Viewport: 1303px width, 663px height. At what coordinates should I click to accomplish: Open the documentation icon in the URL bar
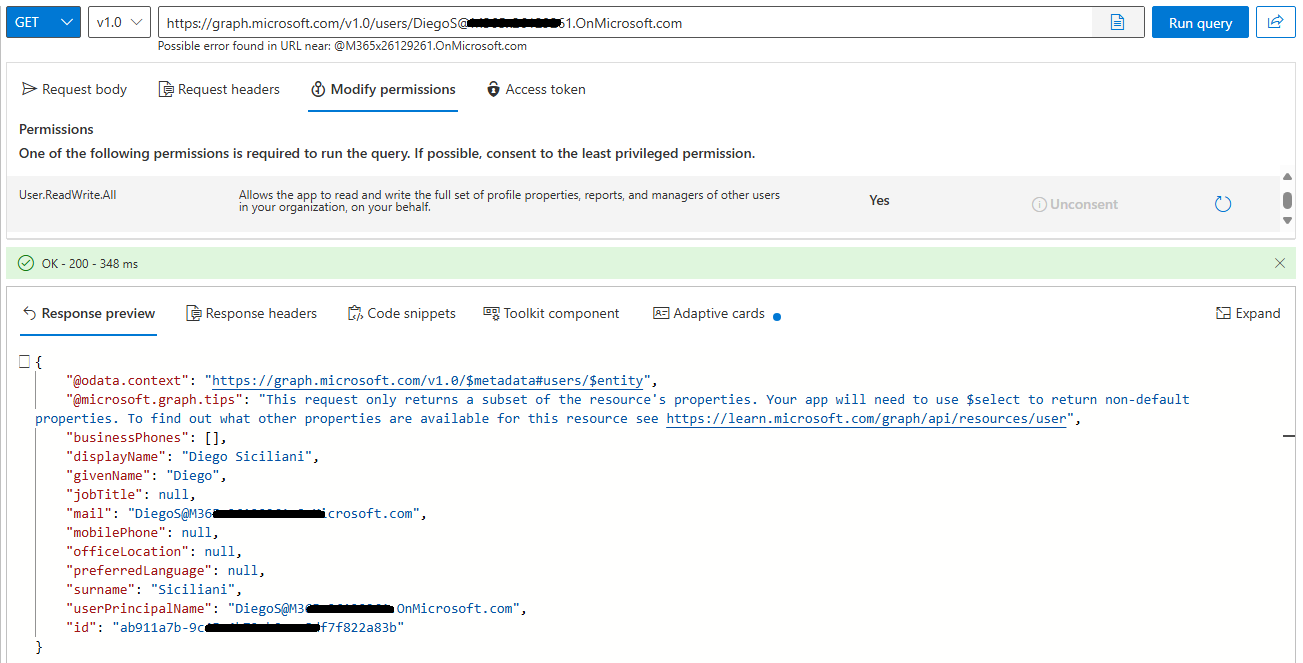[x=1118, y=23]
